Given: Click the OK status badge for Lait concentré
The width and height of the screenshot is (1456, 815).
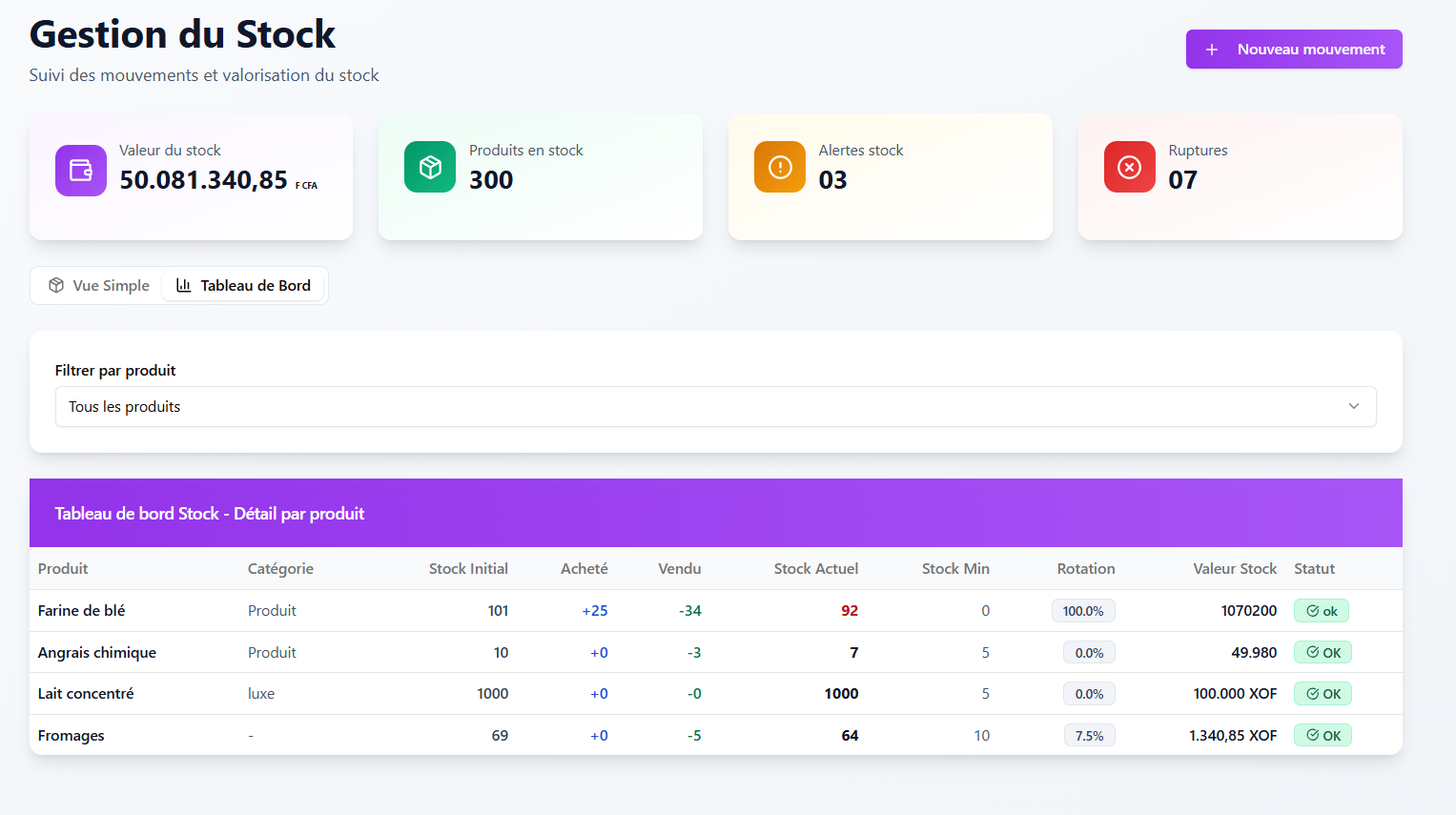Looking at the screenshot, I should pos(1323,694).
